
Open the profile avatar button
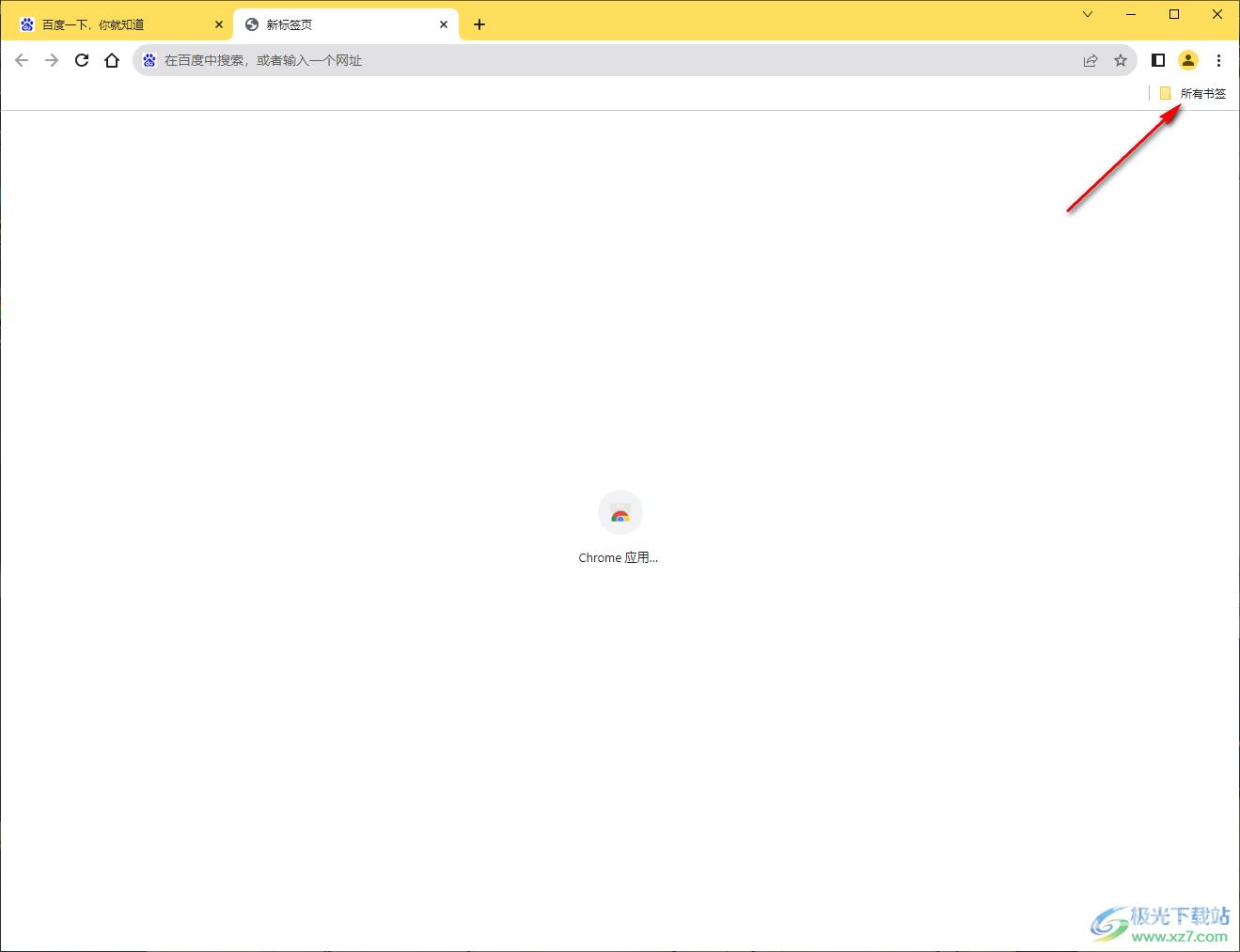point(1188,60)
